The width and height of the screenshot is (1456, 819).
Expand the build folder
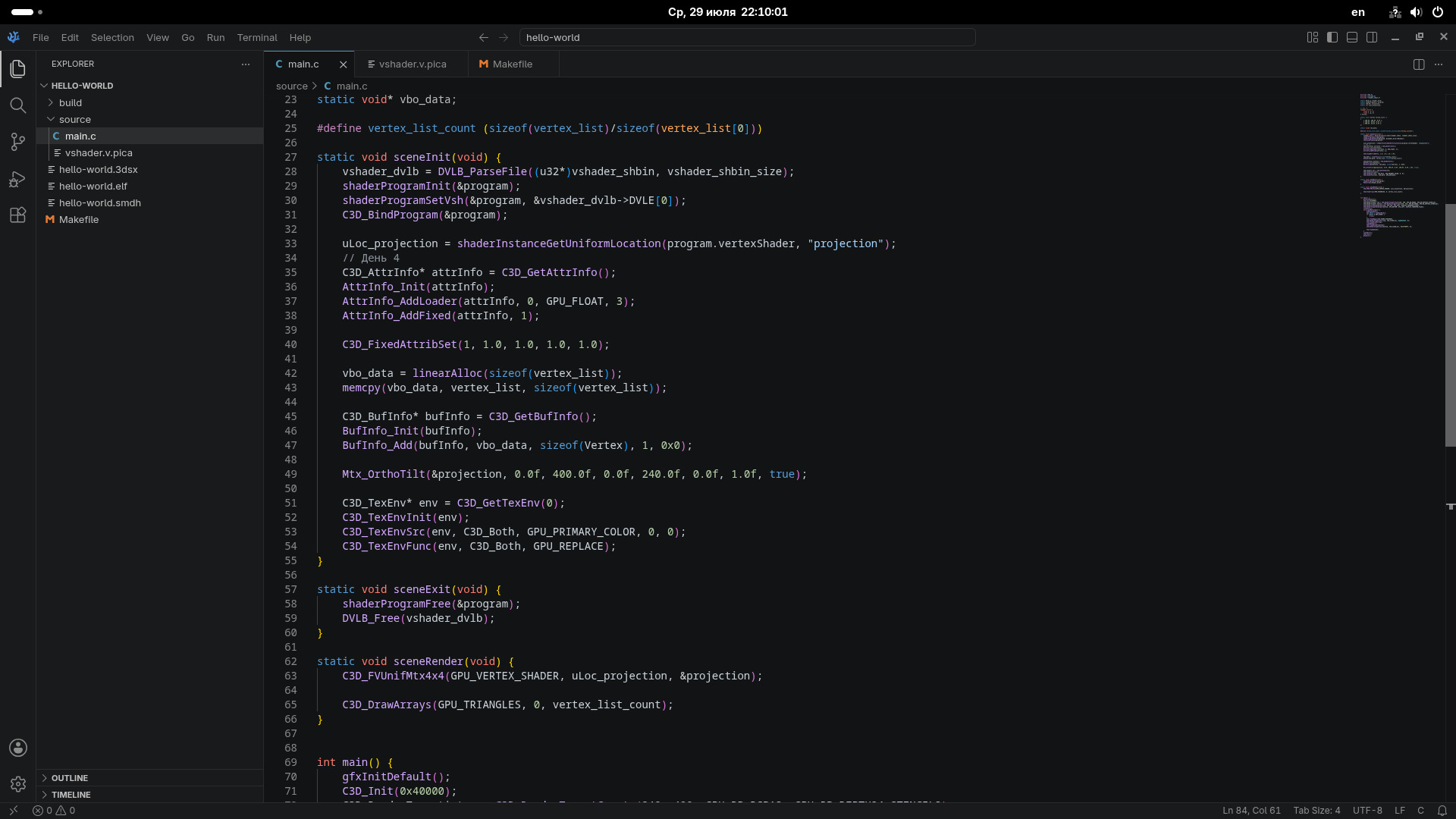pos(150,102)
